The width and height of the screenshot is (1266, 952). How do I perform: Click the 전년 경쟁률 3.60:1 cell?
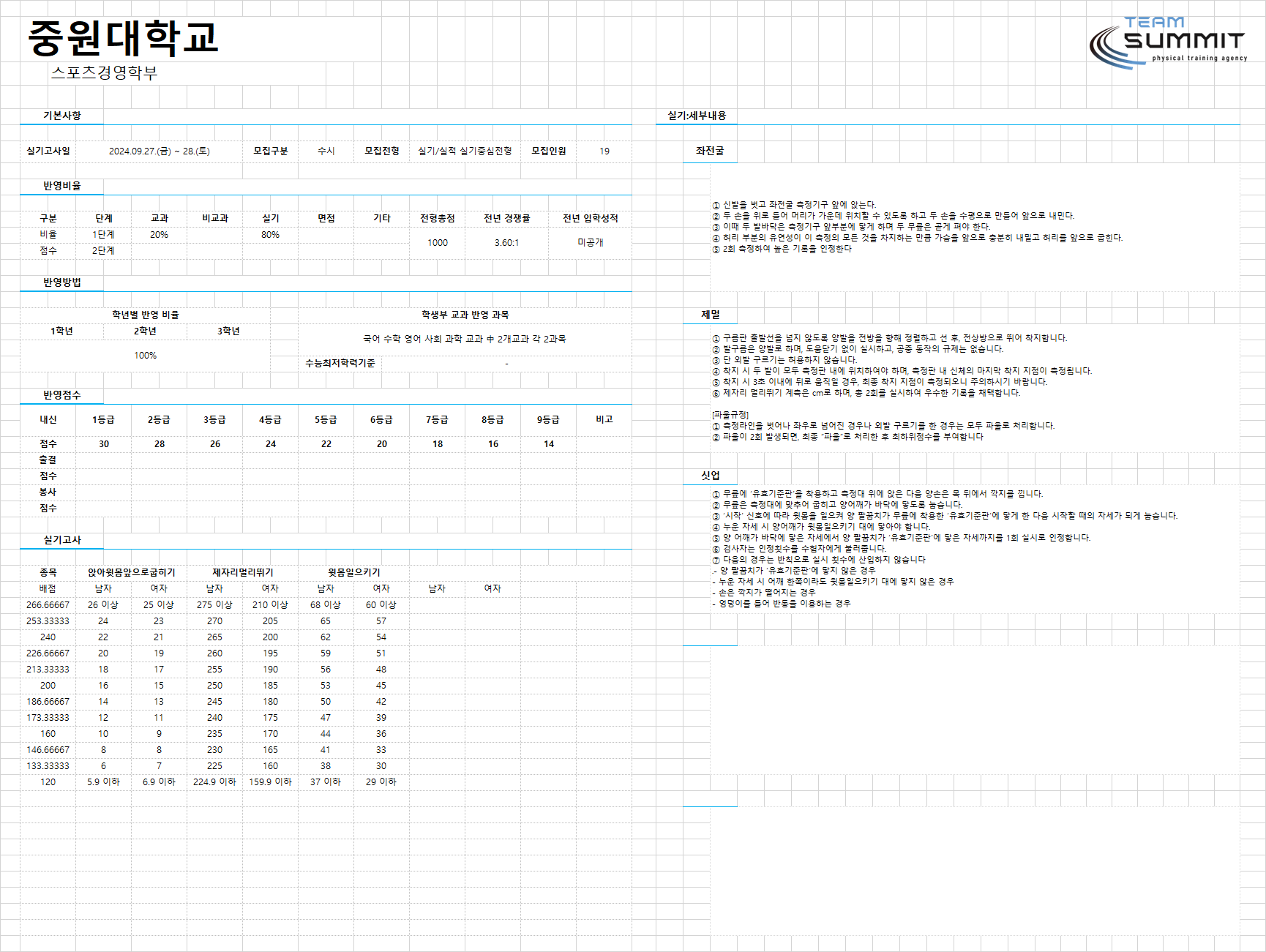506,243
